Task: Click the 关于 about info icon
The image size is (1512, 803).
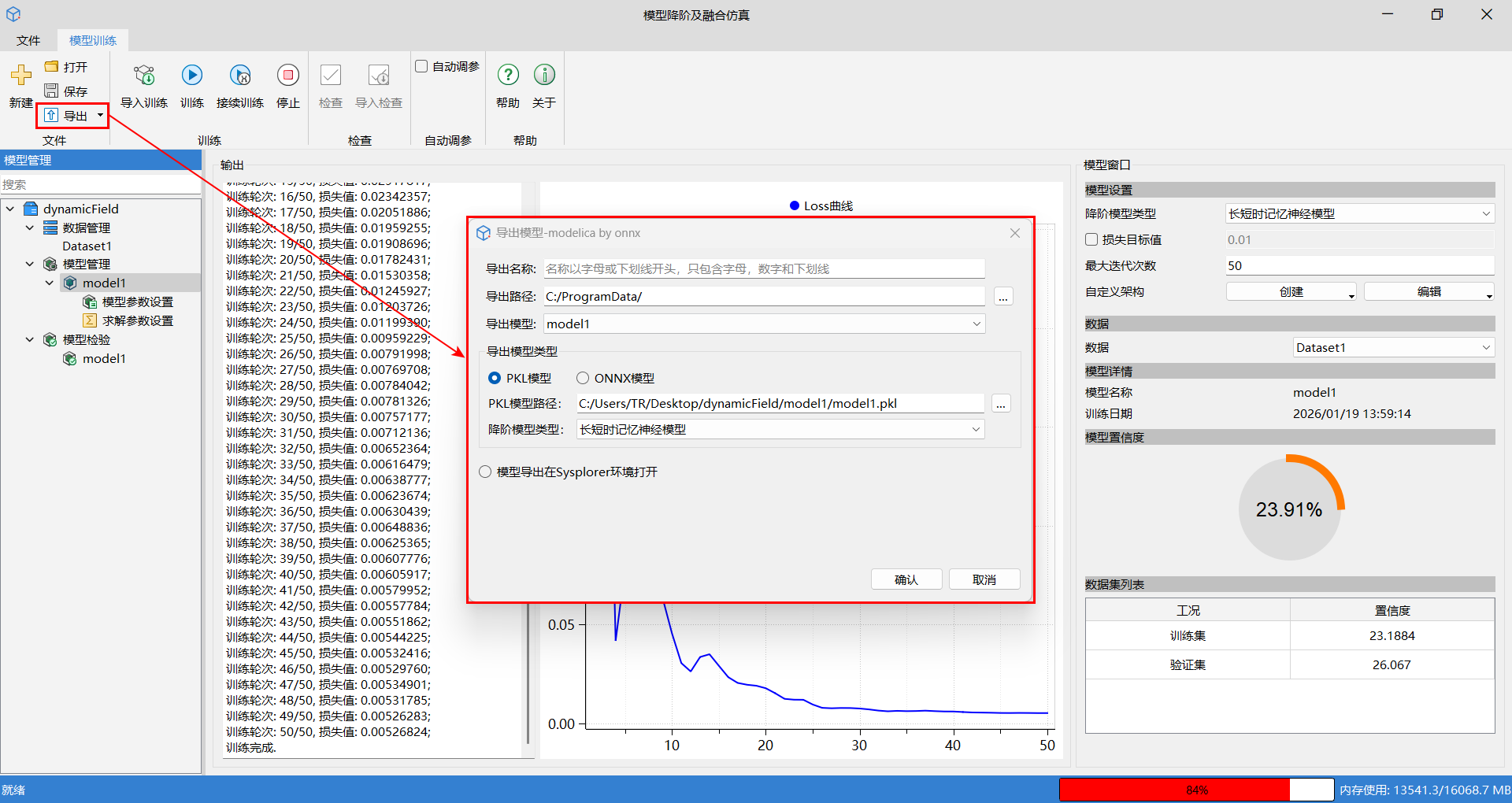Action: [x=544, y=76]
